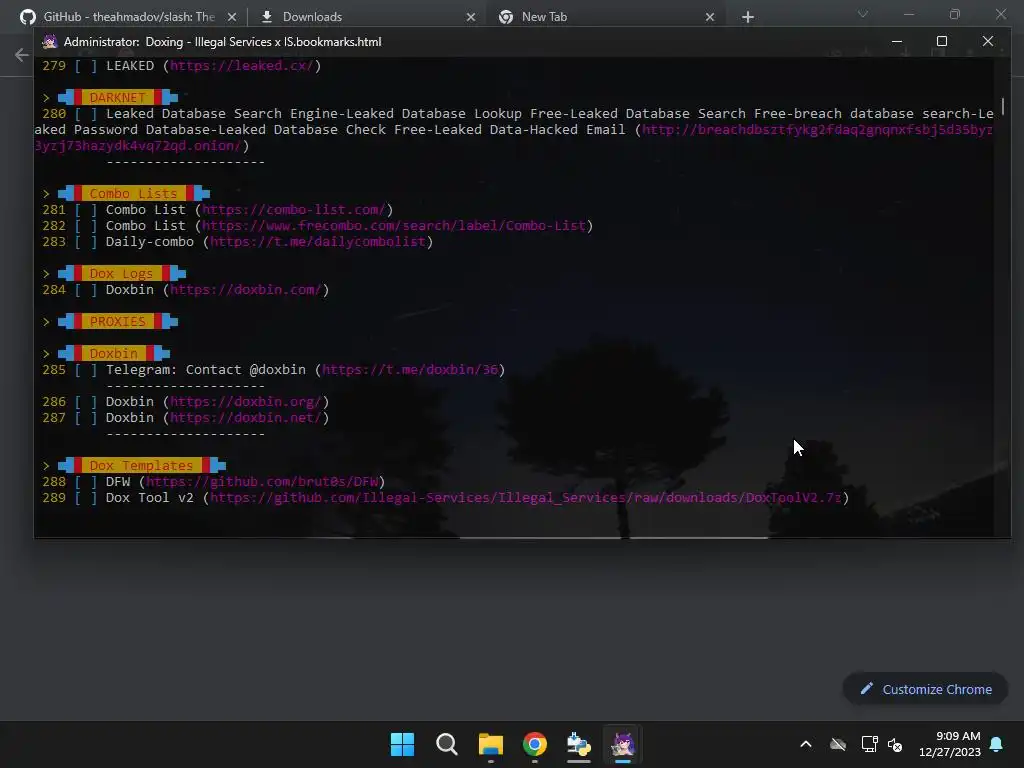Expand the Combo Lists section arrow

(46, 193)
